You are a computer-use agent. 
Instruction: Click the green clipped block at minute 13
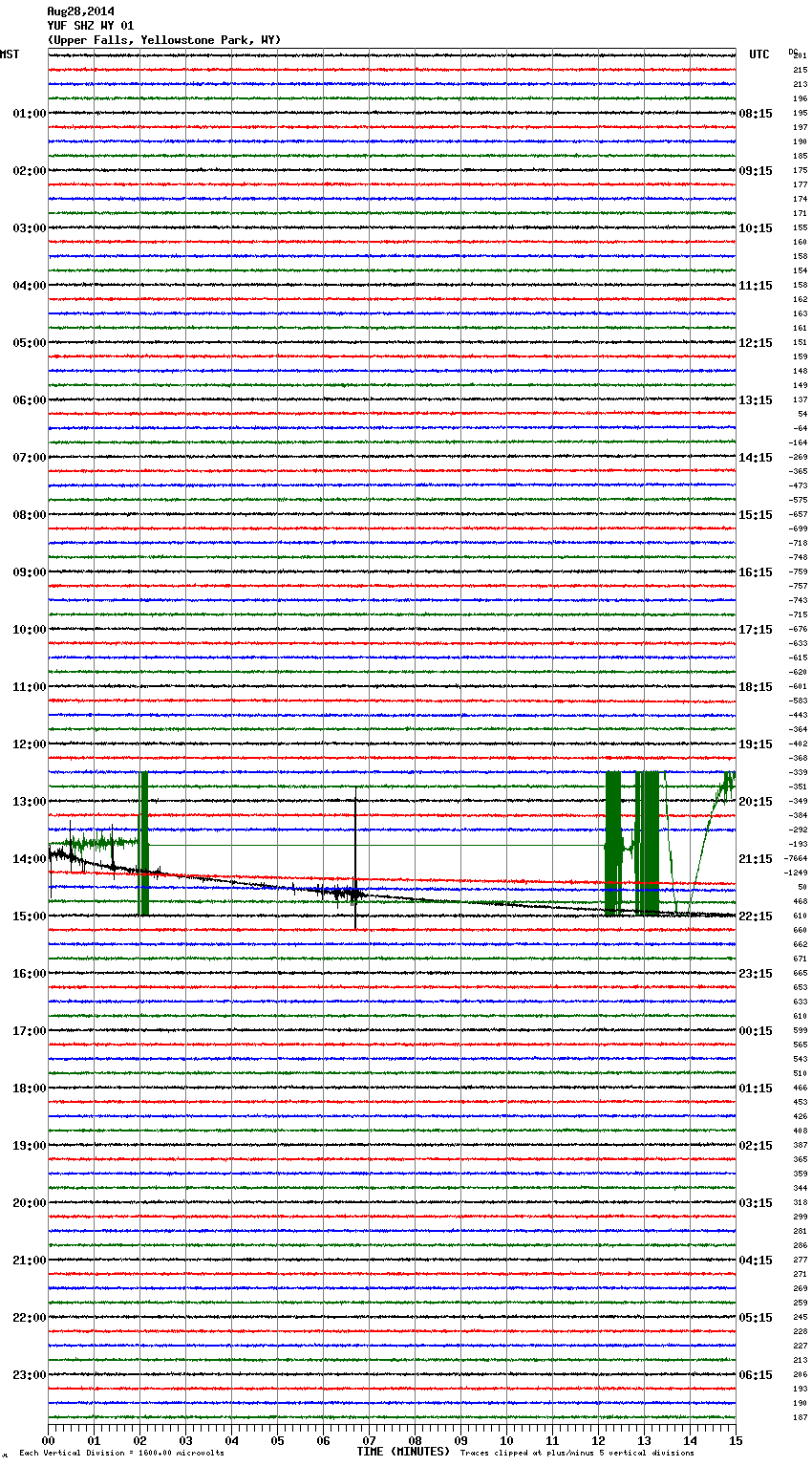[x=648, y=844]
